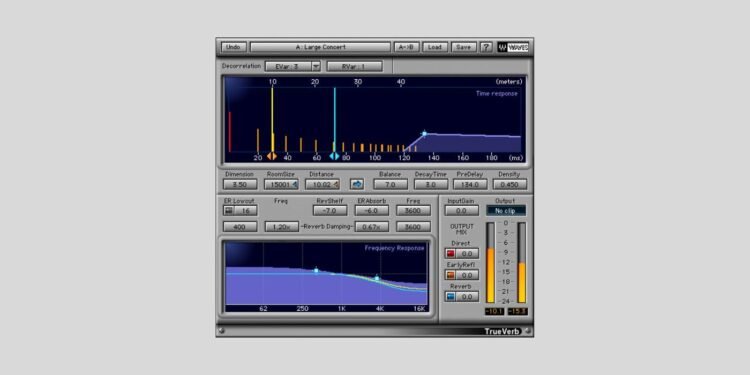Click the InputGain value 0.0
This screenshot has height=375, width=750.
coord(462,210)
